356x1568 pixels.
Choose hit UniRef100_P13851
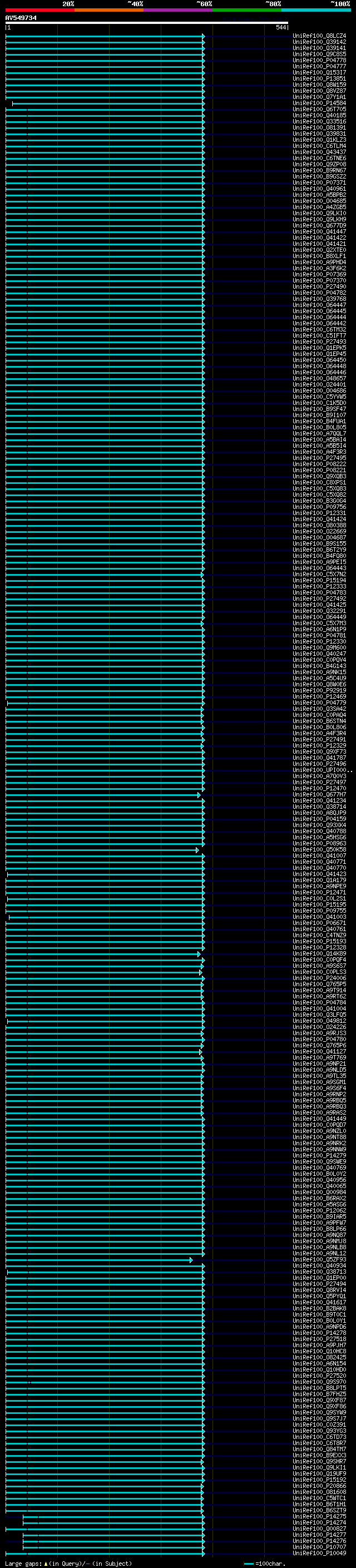pyautogui.click(x=319, y=78)
